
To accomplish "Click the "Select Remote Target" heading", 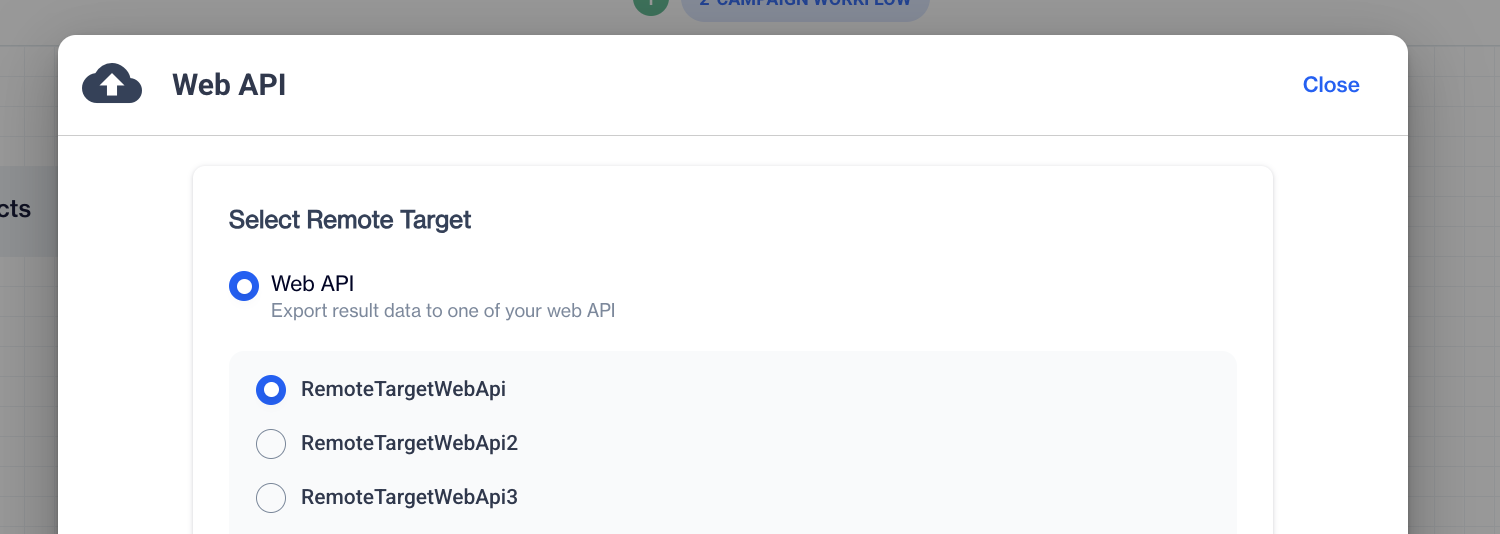I will (350, 220).
